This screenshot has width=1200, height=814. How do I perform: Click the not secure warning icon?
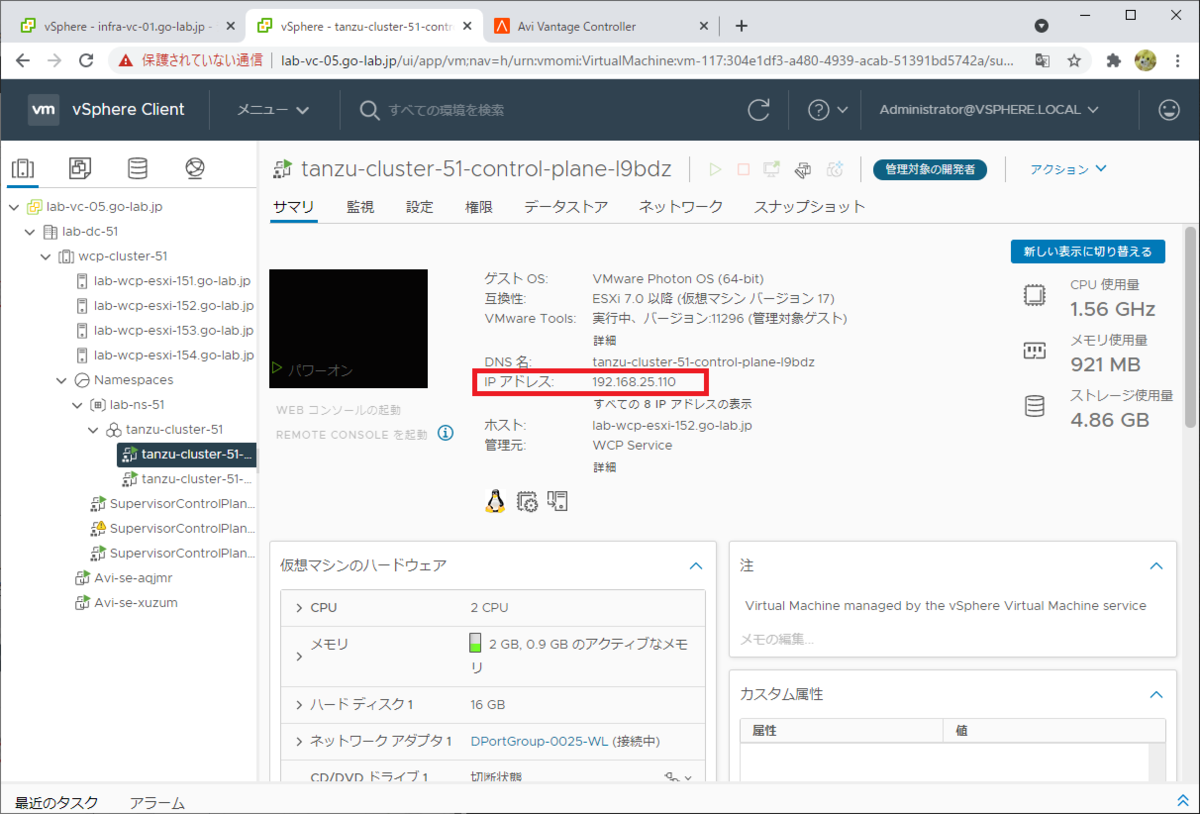click(x=125, y=60)
